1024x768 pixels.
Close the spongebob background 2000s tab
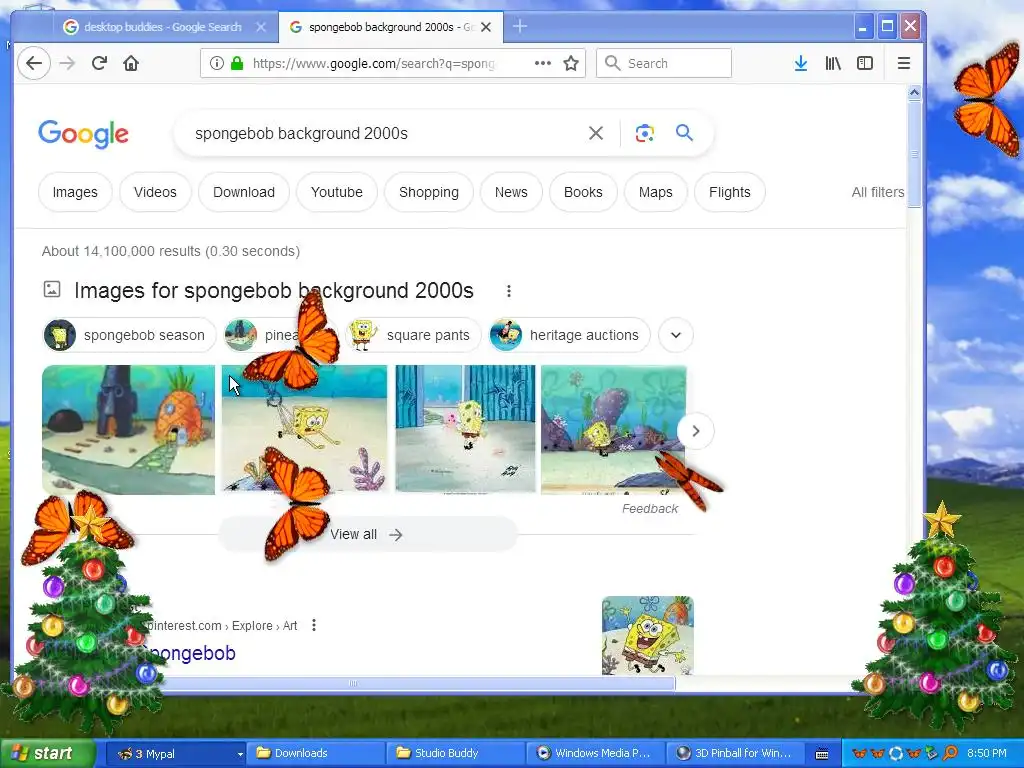tap(486, 27)
